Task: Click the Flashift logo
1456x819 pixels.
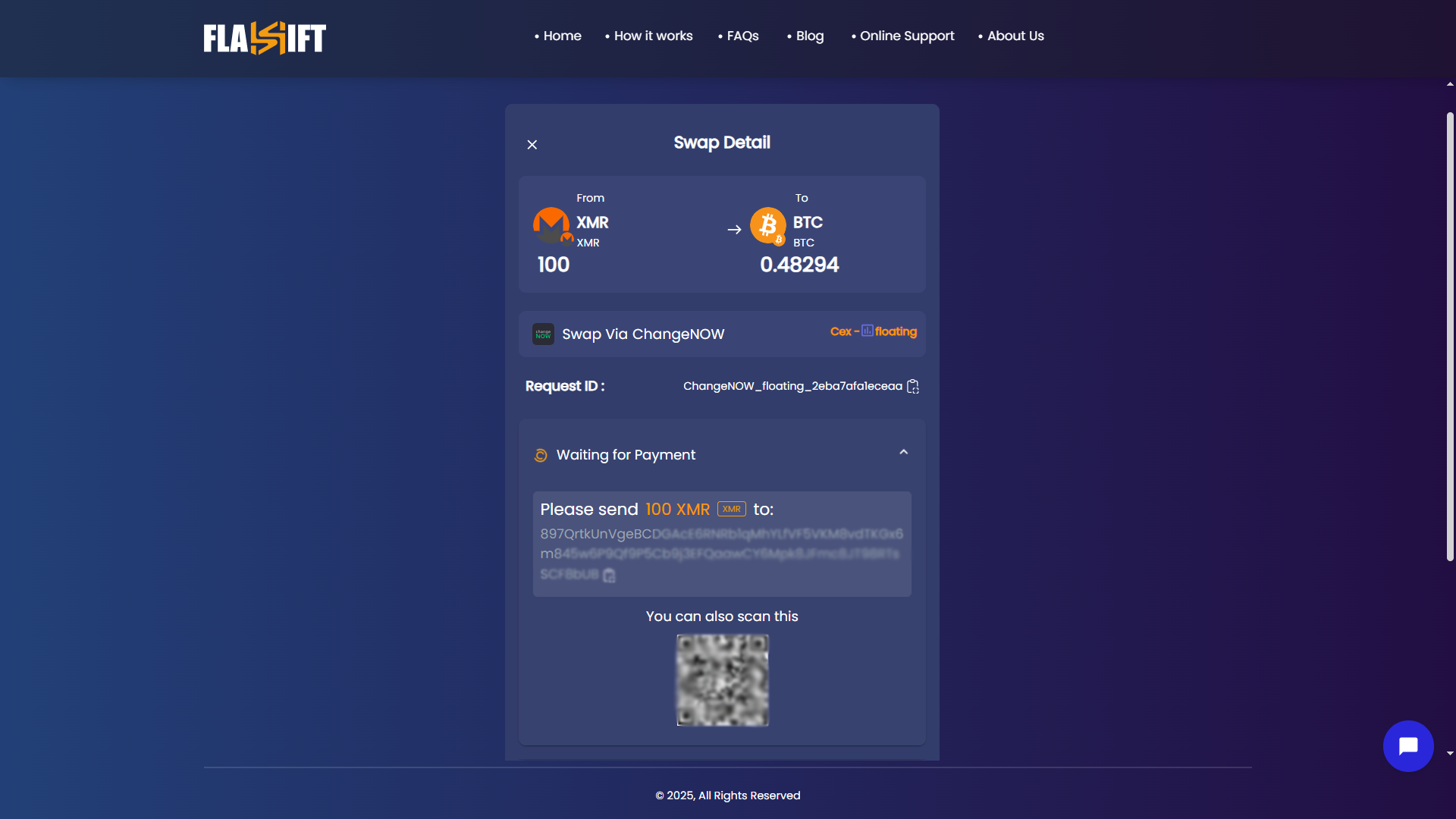Action: (x=265, y=38)
